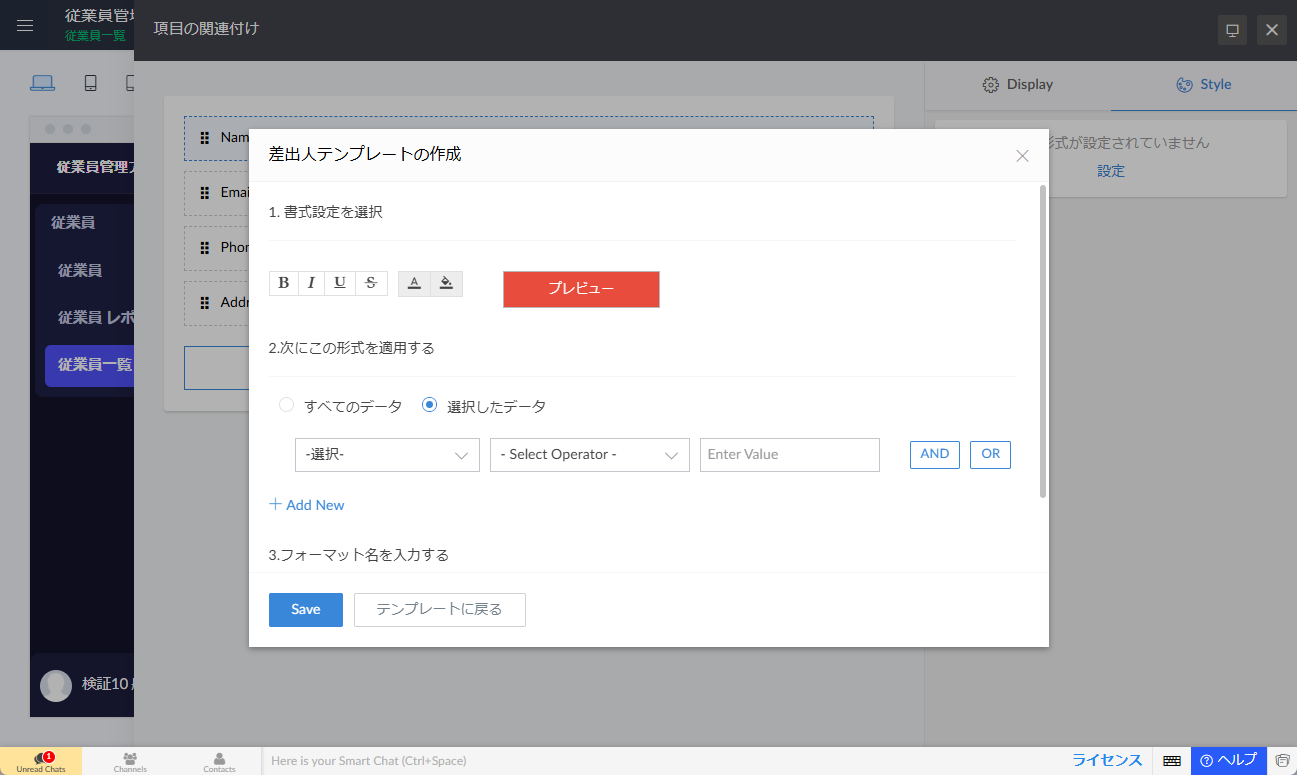
Task: Open the background fill color picker
Action: (447, 283)
